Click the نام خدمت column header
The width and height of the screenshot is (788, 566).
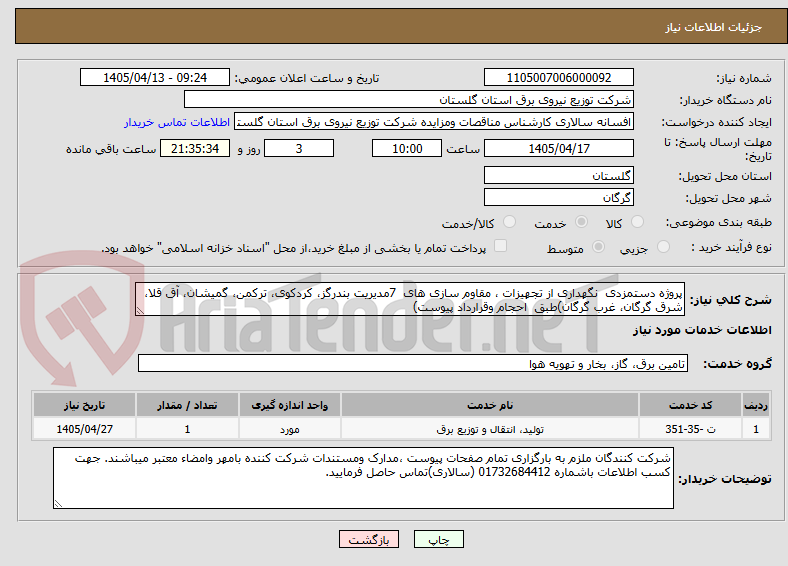point(489,405)
